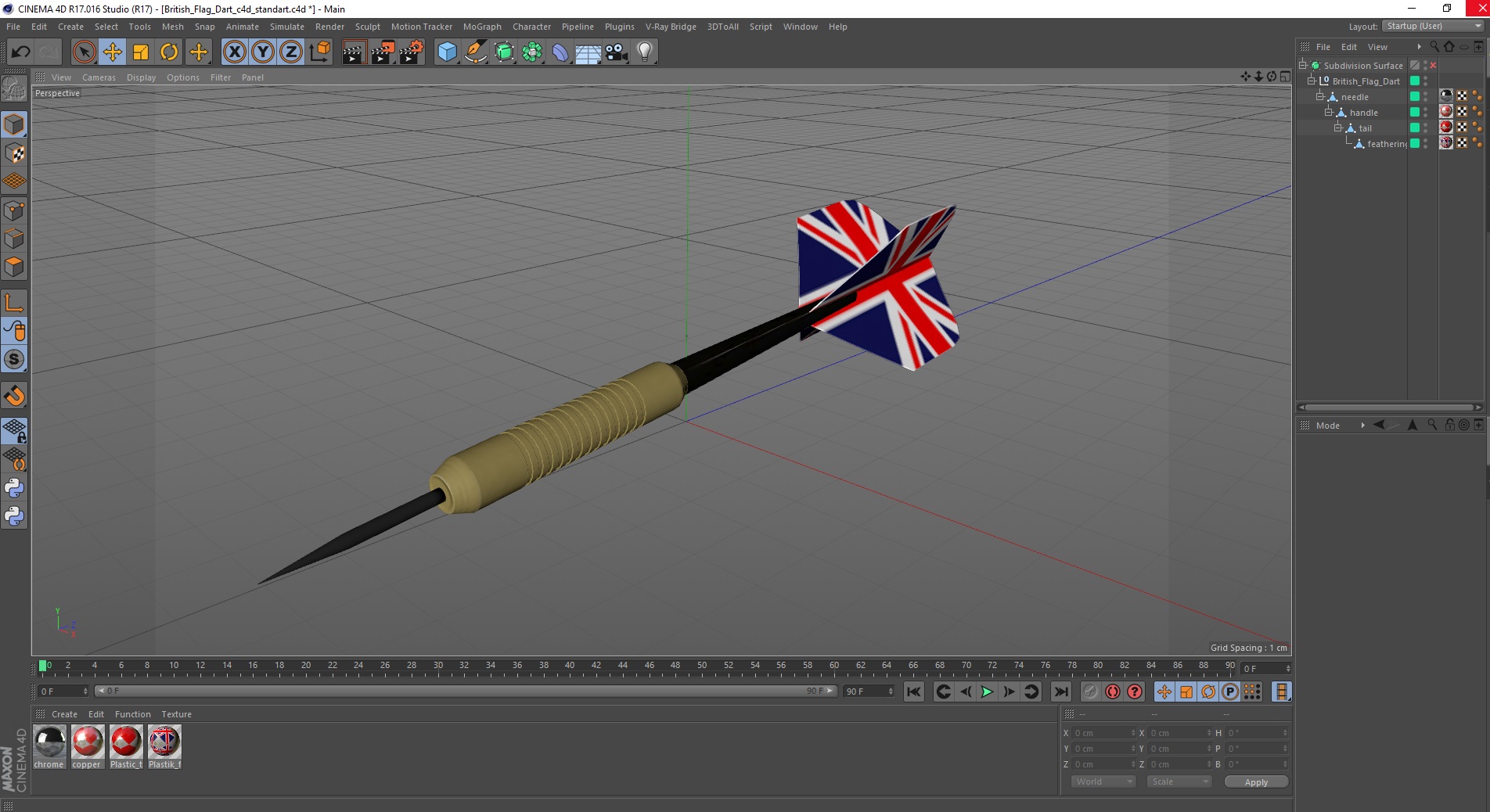Click the Coordinate System icon
The image size is (1490, 812).
319,52
